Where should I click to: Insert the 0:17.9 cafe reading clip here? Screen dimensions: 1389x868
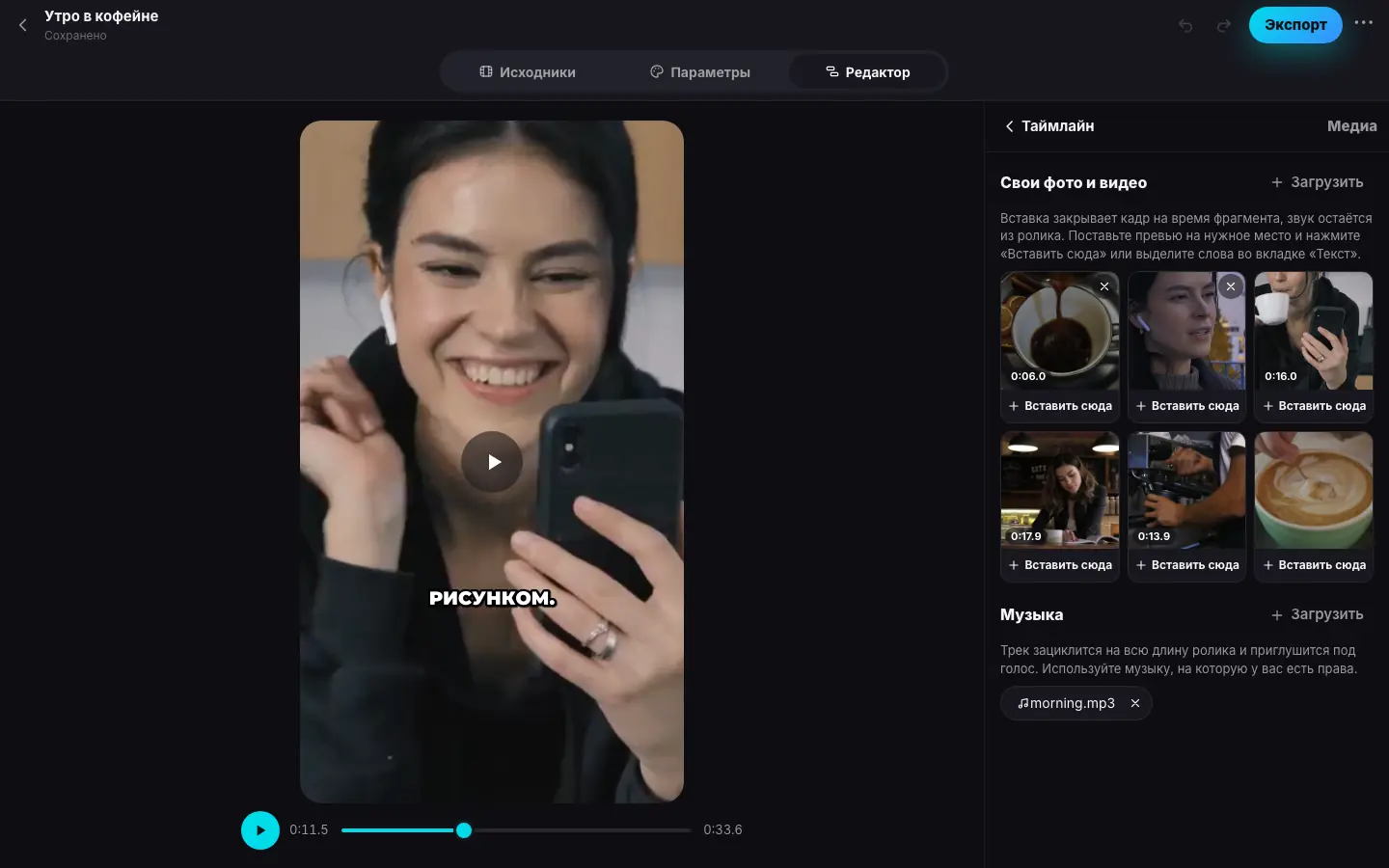1060,565
